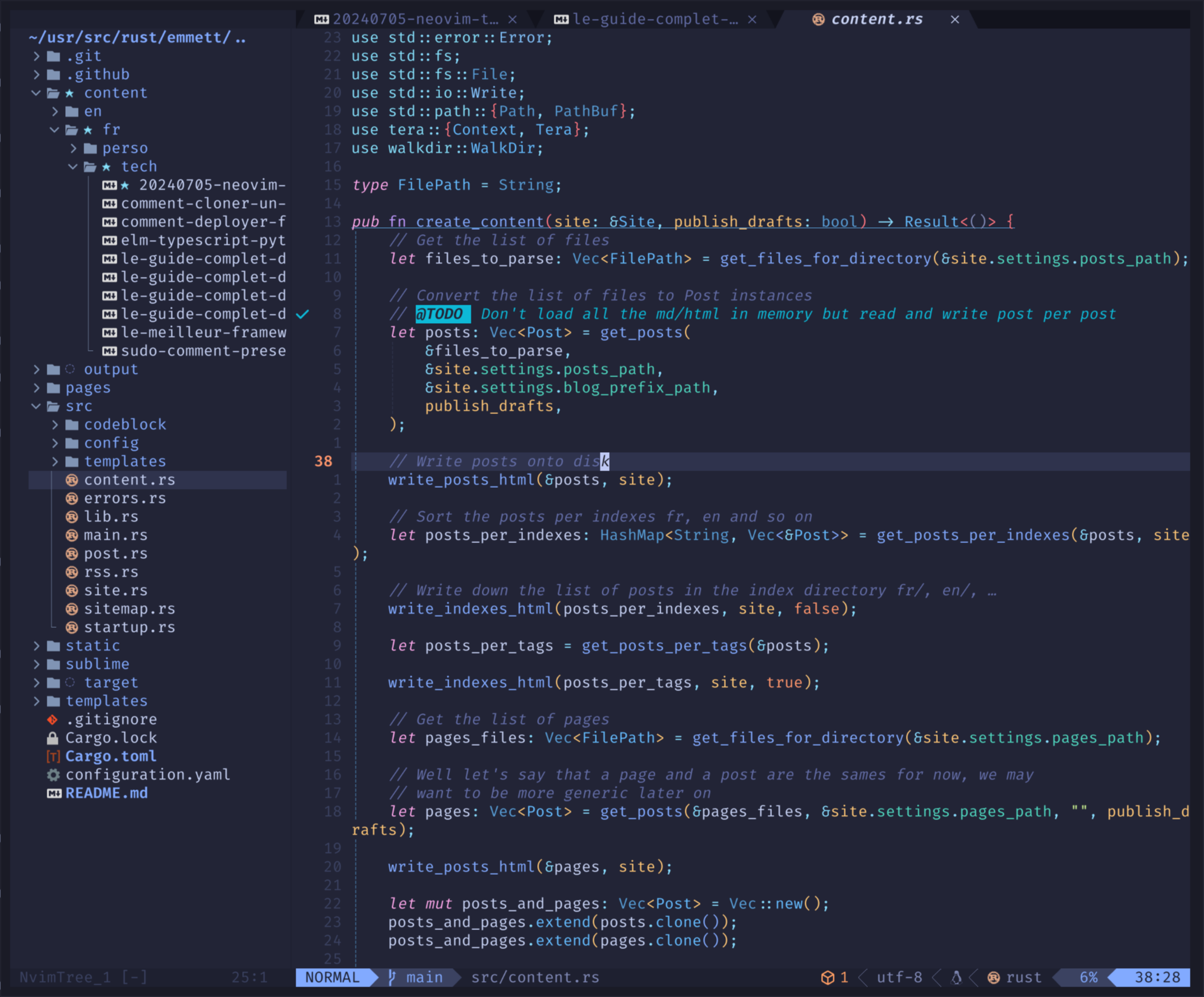Select the content.rs tab
The width and height of the screenshot is (1204, 997).
(x=876, y=19)
